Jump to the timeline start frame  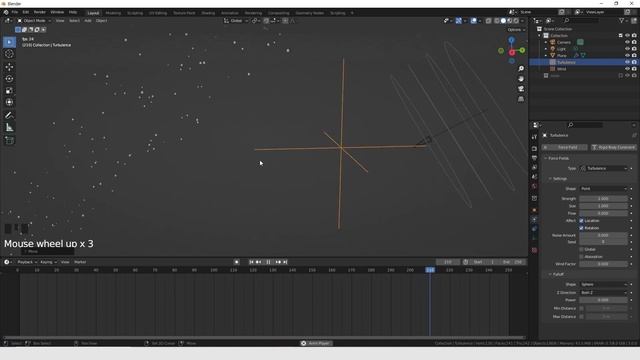pos(251,262)
